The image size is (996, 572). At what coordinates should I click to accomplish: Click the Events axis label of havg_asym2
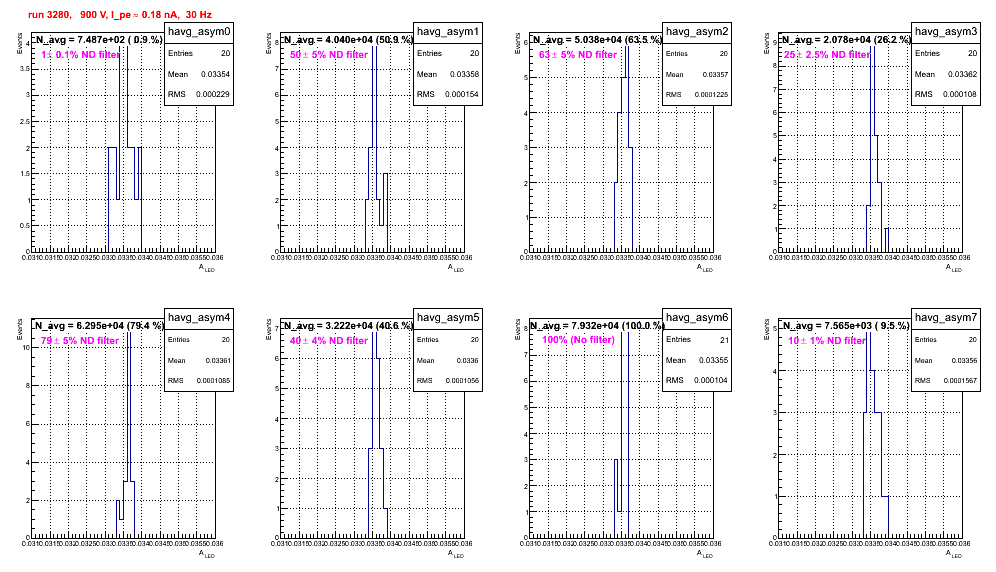518,42
